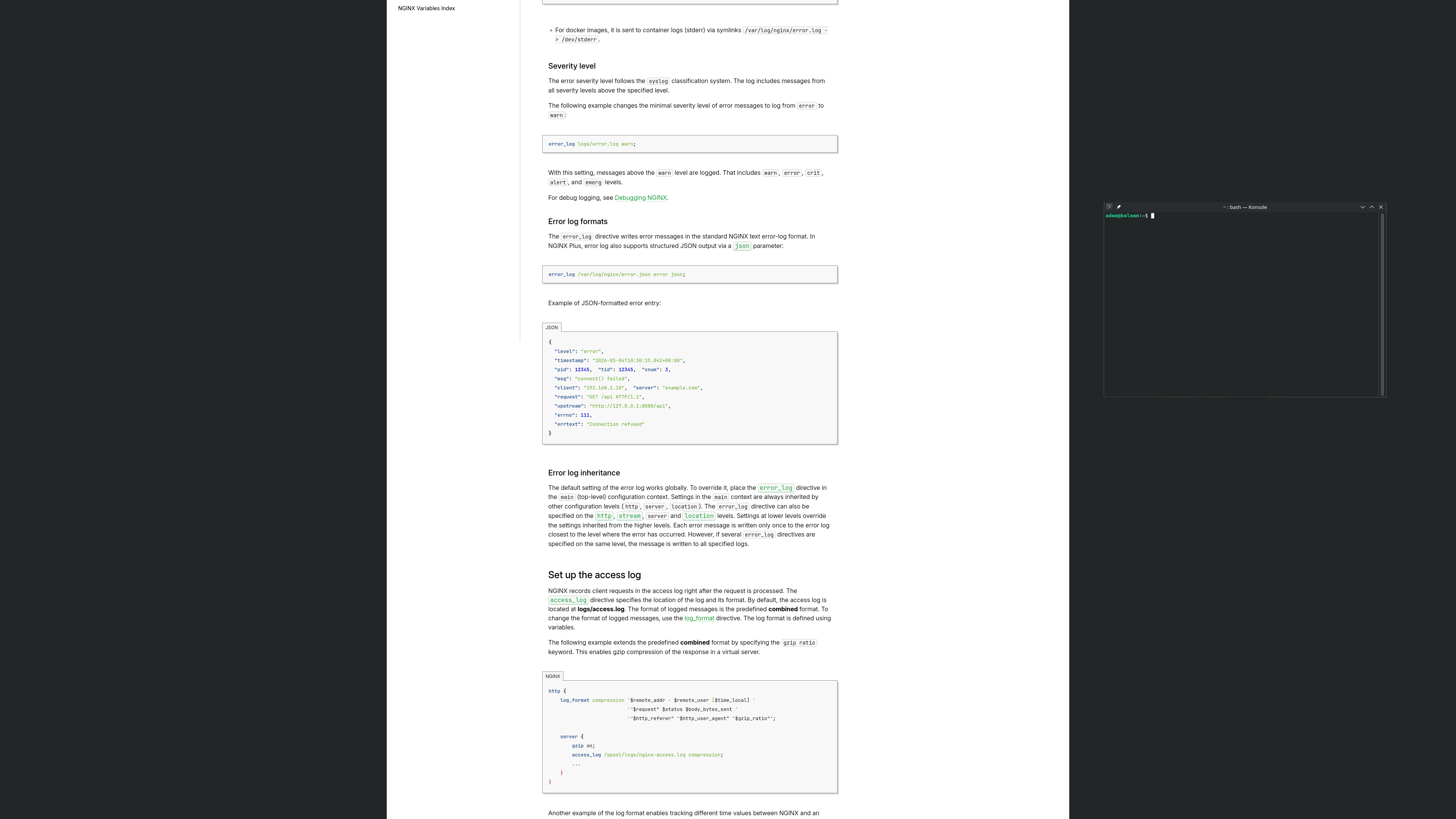
Task: Open the error_log directive link in inheritance section
Action: point(775,488)
